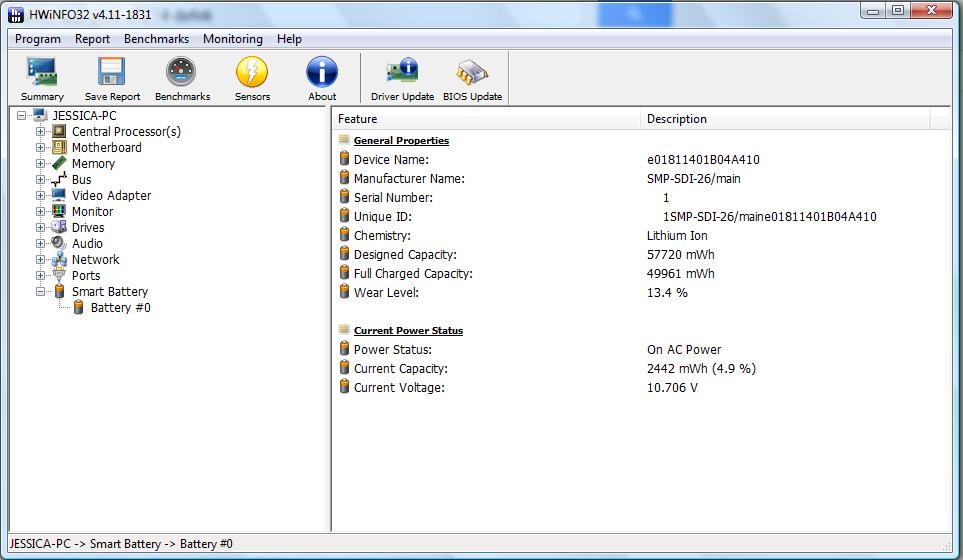
Task: Click the Motherboard tree icon
Action: coord(59,147)
